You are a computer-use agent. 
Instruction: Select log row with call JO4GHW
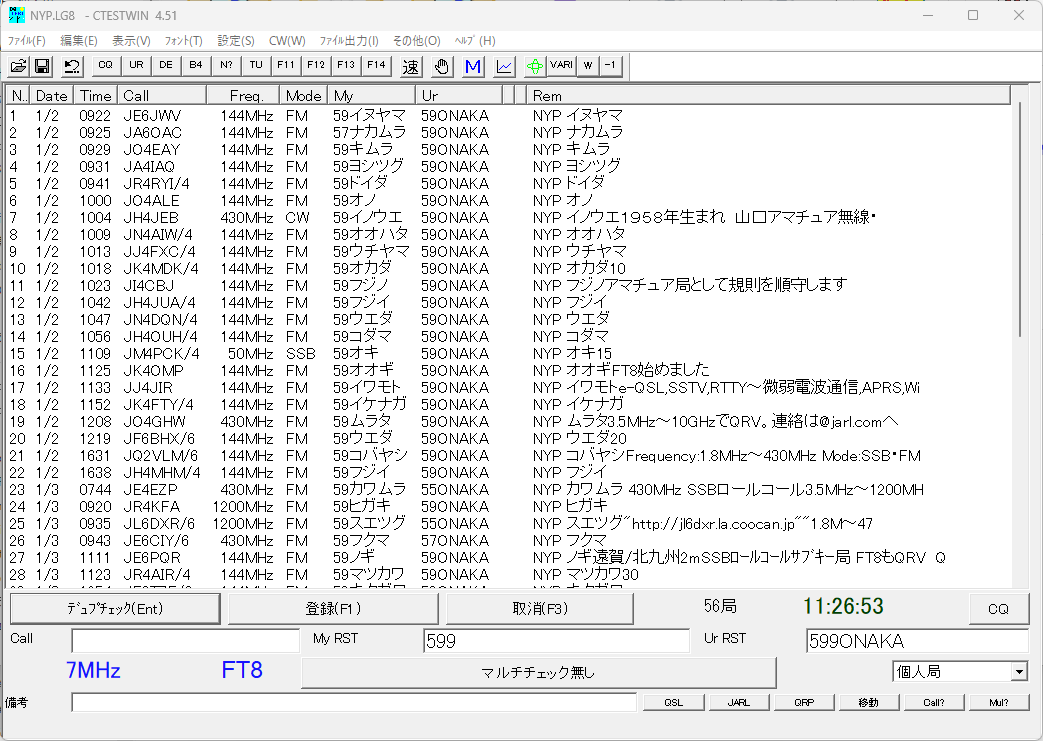click(x=509, y=422)
